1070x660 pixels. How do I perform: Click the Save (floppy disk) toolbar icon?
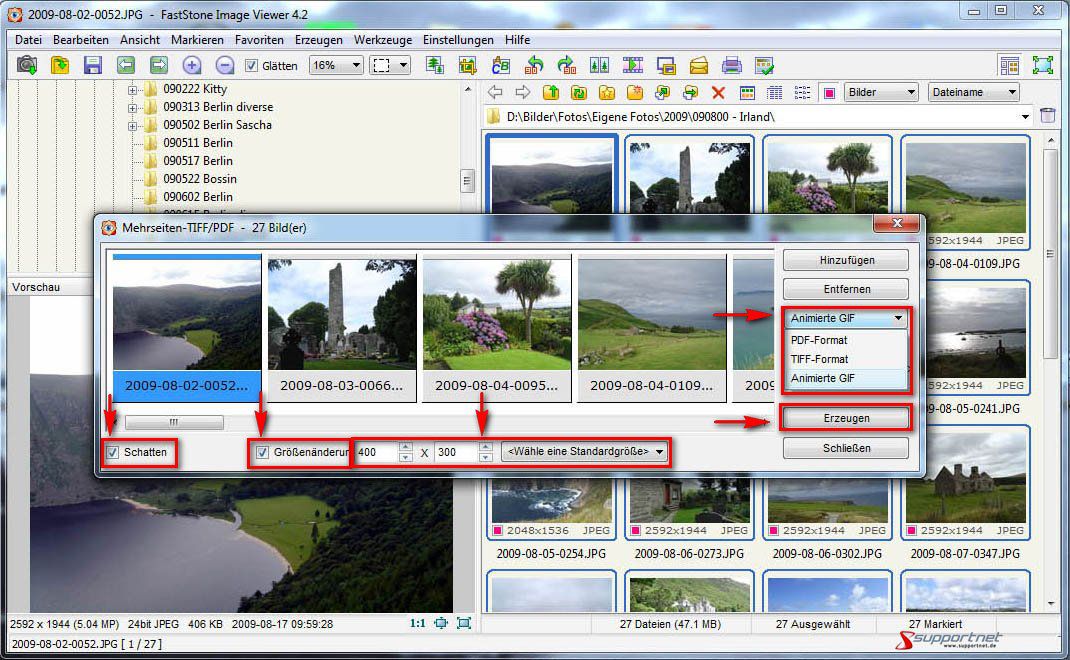pyautogui.click(x=93, y=65)
